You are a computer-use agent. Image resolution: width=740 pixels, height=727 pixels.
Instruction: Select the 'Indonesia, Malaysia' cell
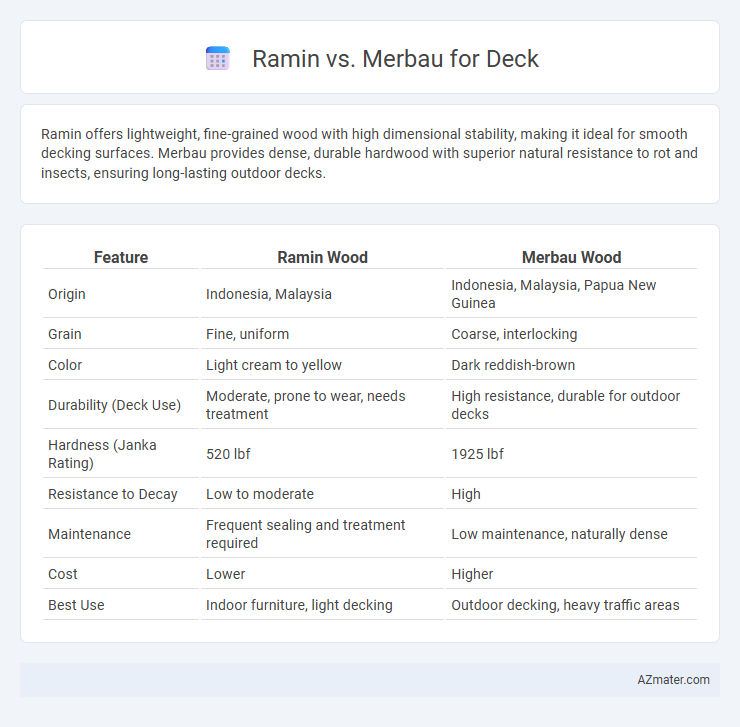(x=269, y=294)
